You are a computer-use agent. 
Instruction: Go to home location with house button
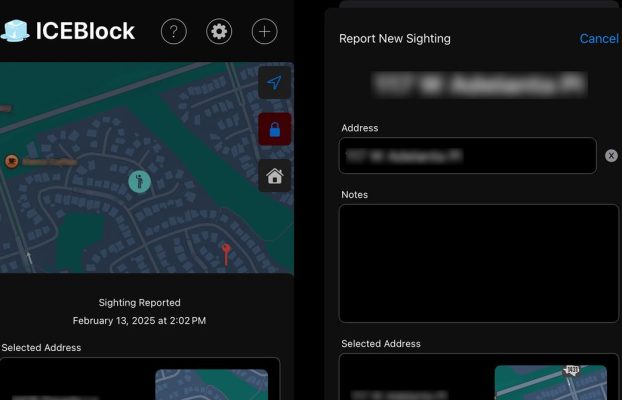click(275, 176)
